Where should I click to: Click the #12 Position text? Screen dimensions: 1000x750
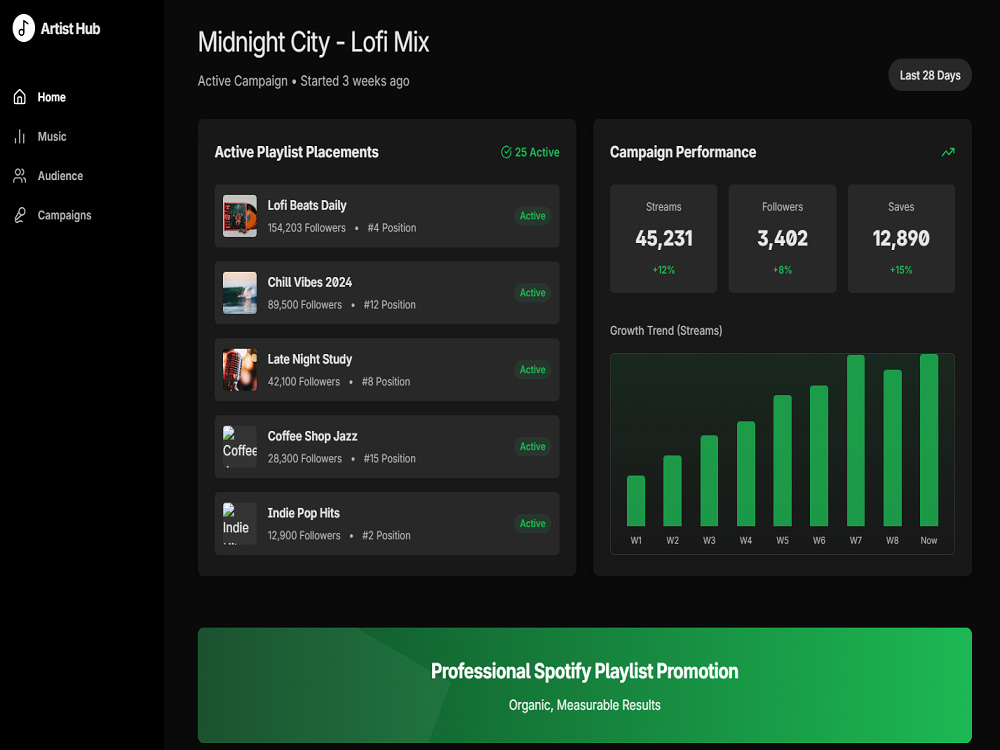point(390,305)
